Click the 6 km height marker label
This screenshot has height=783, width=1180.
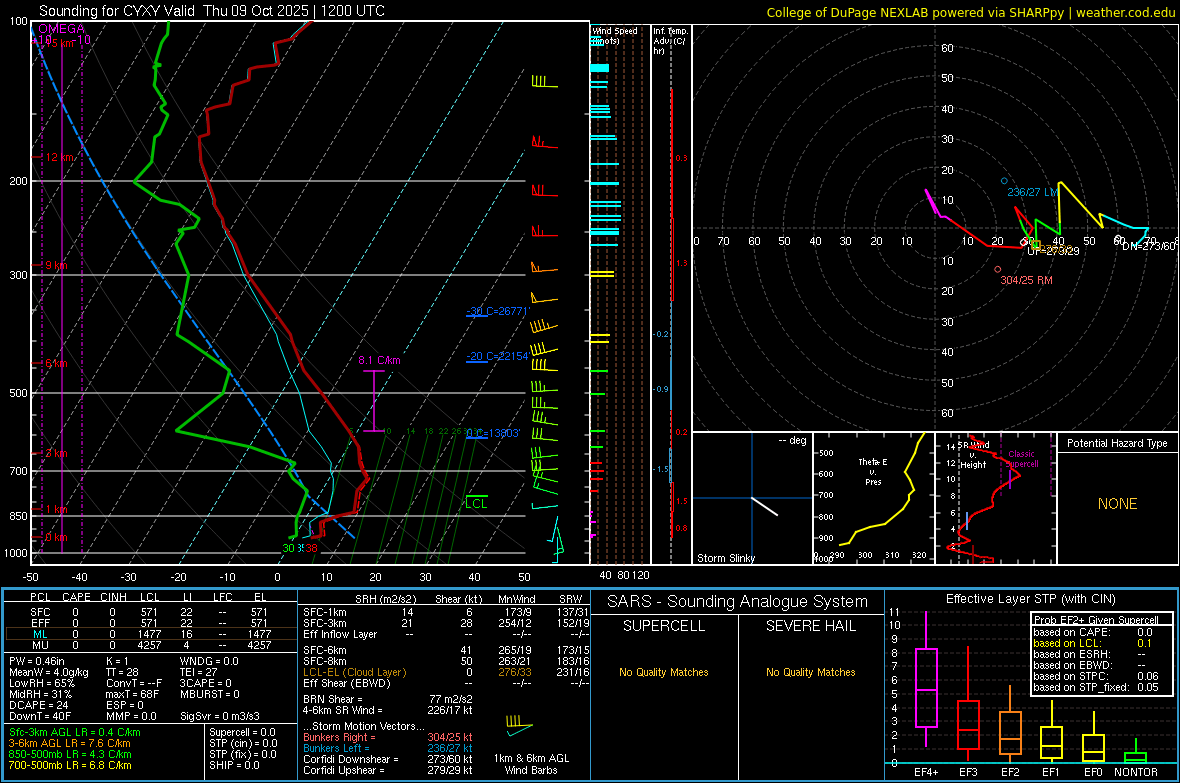56,364
